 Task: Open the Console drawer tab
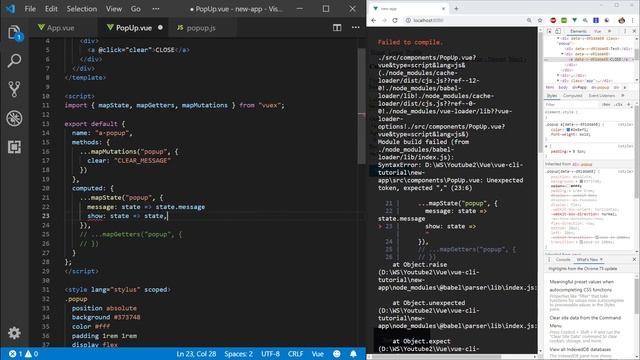tap(563, 260)
